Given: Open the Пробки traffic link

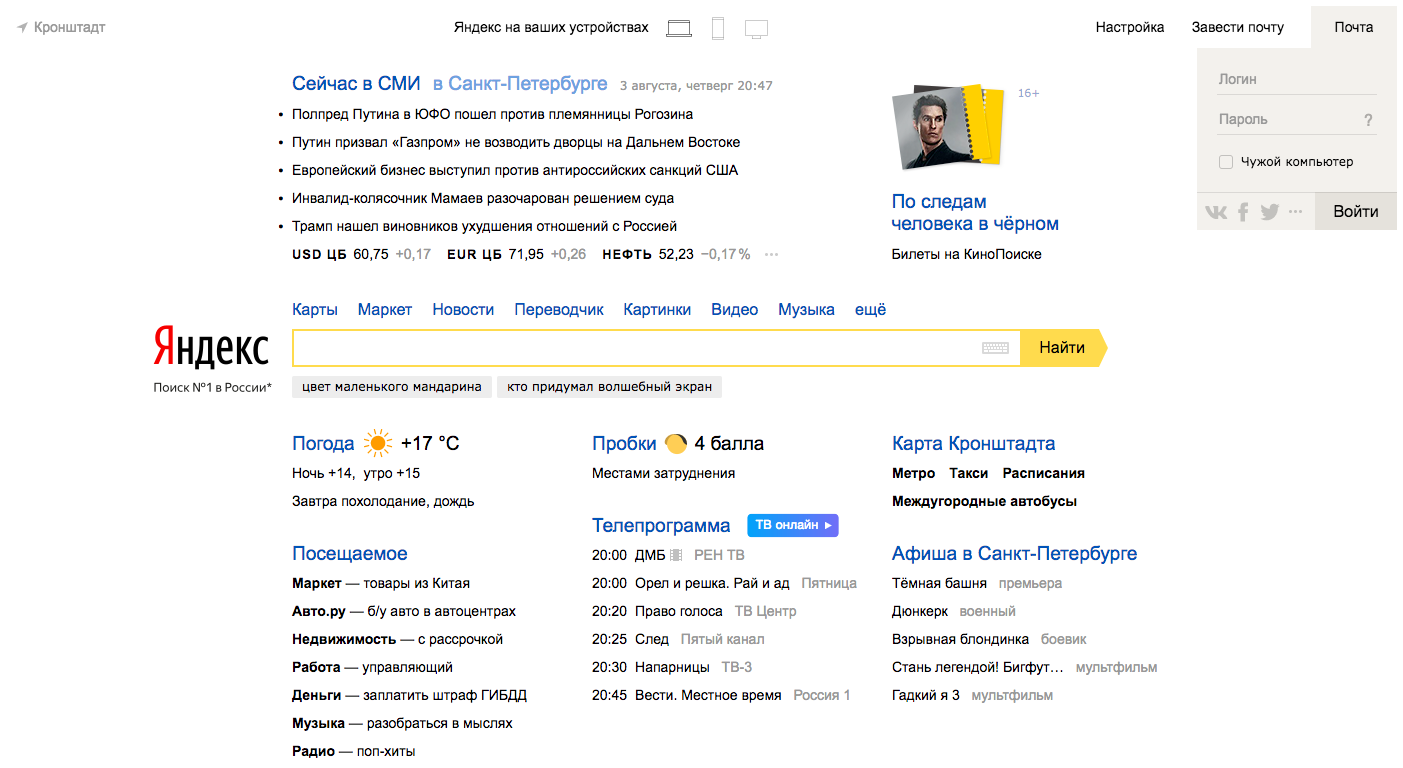Looking at the screenshot, I should [x=624, y=443].
